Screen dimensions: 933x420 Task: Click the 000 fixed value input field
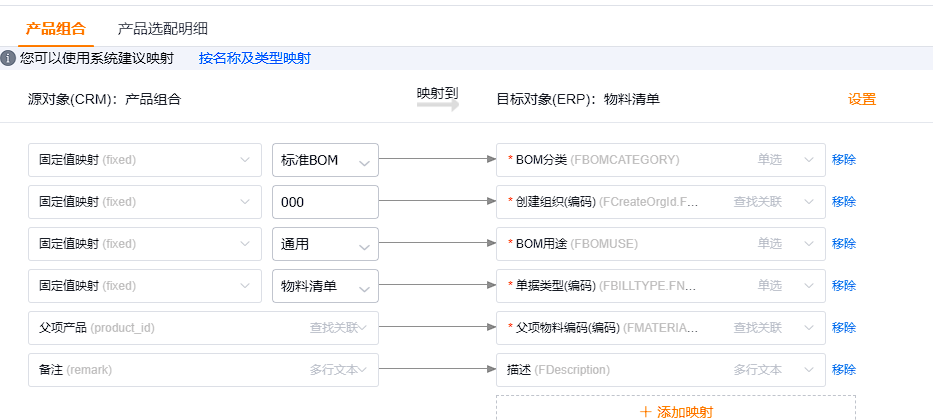click(325, 202)
